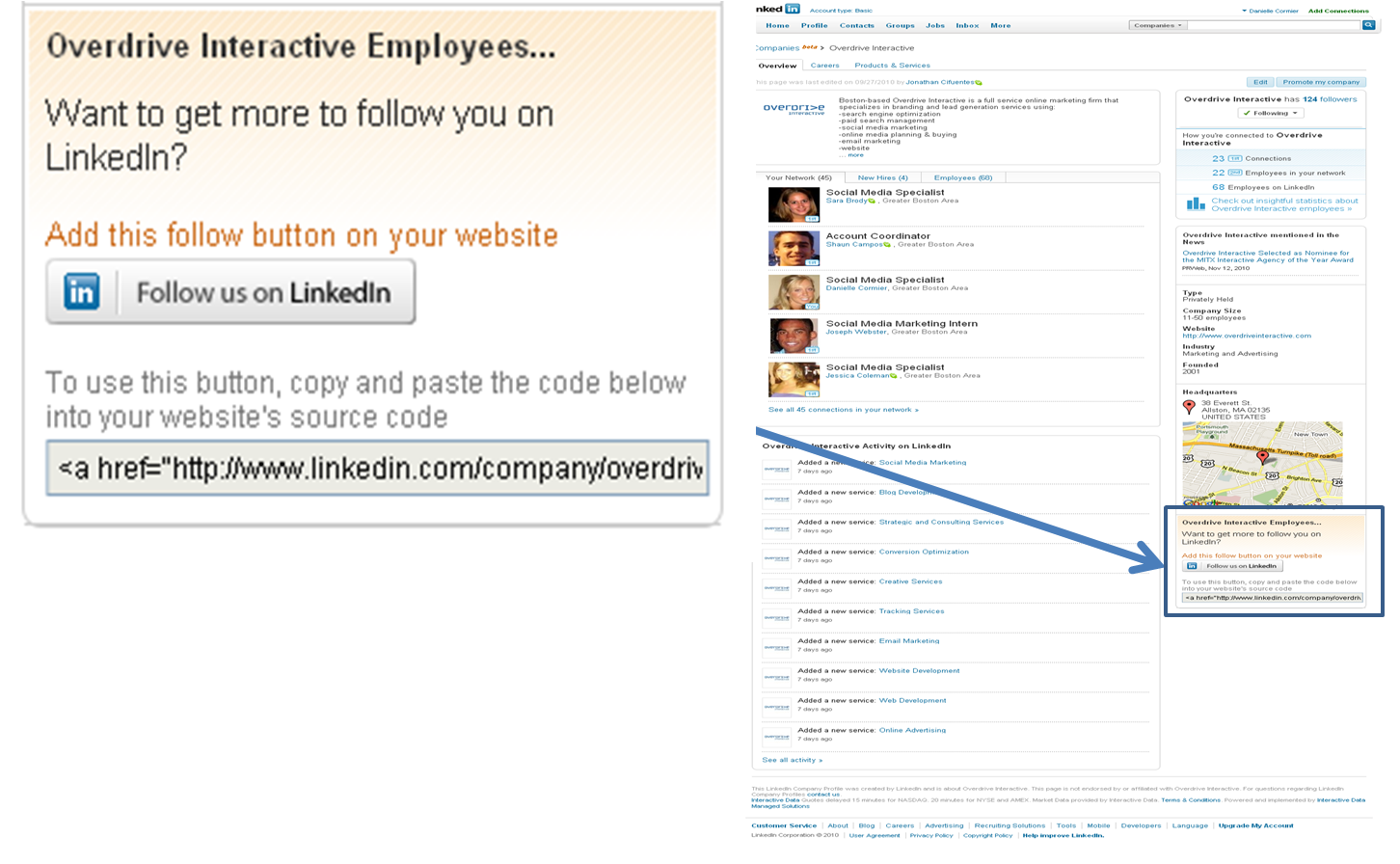Expand the Danielle Cormier account menu
Screen dimensions: 1400x864
pyautogui.click(x=1270, y=11)
